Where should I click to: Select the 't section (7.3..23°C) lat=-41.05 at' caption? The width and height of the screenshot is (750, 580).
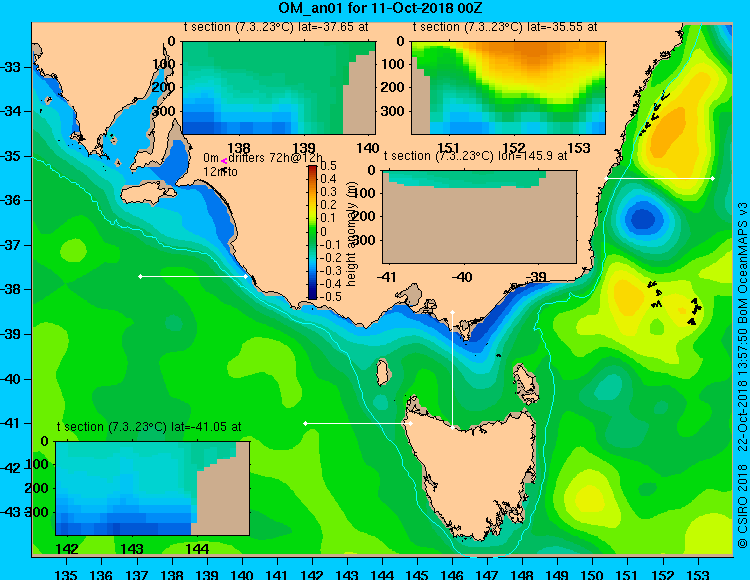149,427
